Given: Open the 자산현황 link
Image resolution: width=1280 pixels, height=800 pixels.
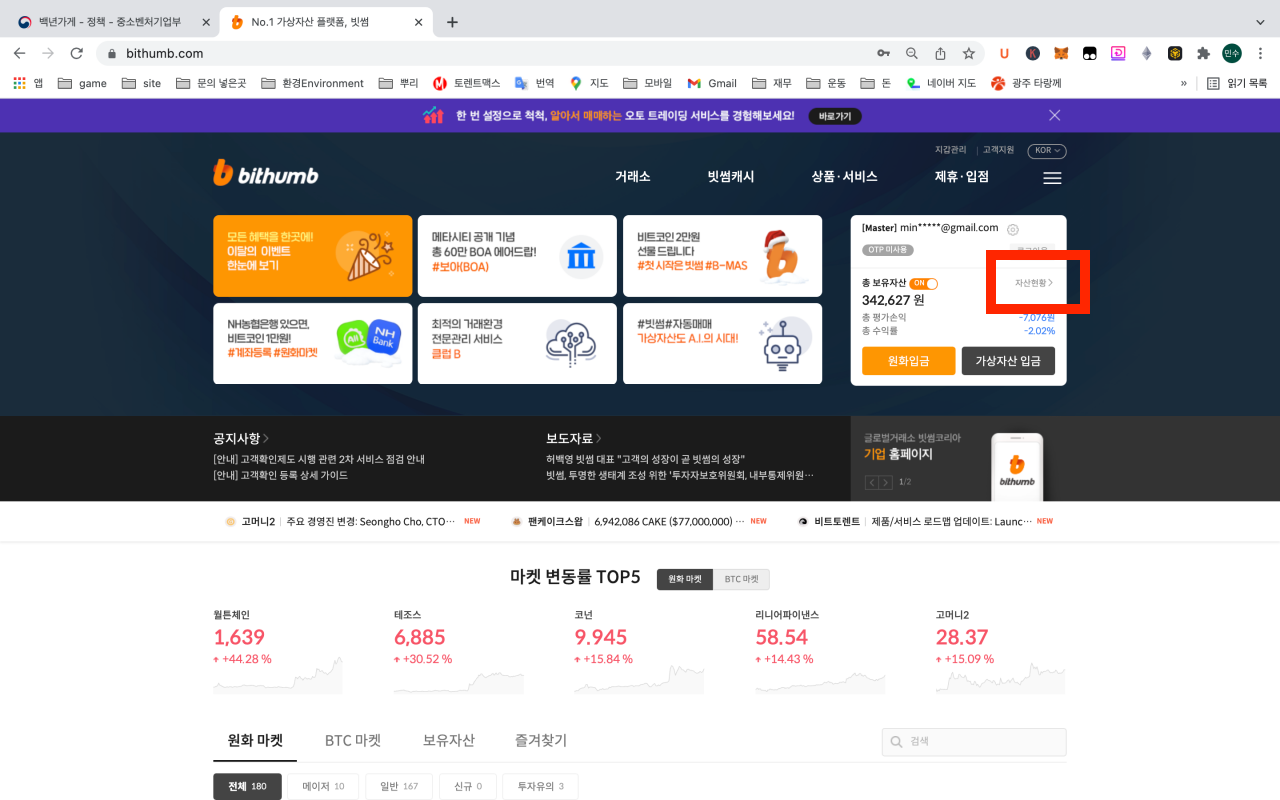Looking at the screenshot, I should 1034,283.
